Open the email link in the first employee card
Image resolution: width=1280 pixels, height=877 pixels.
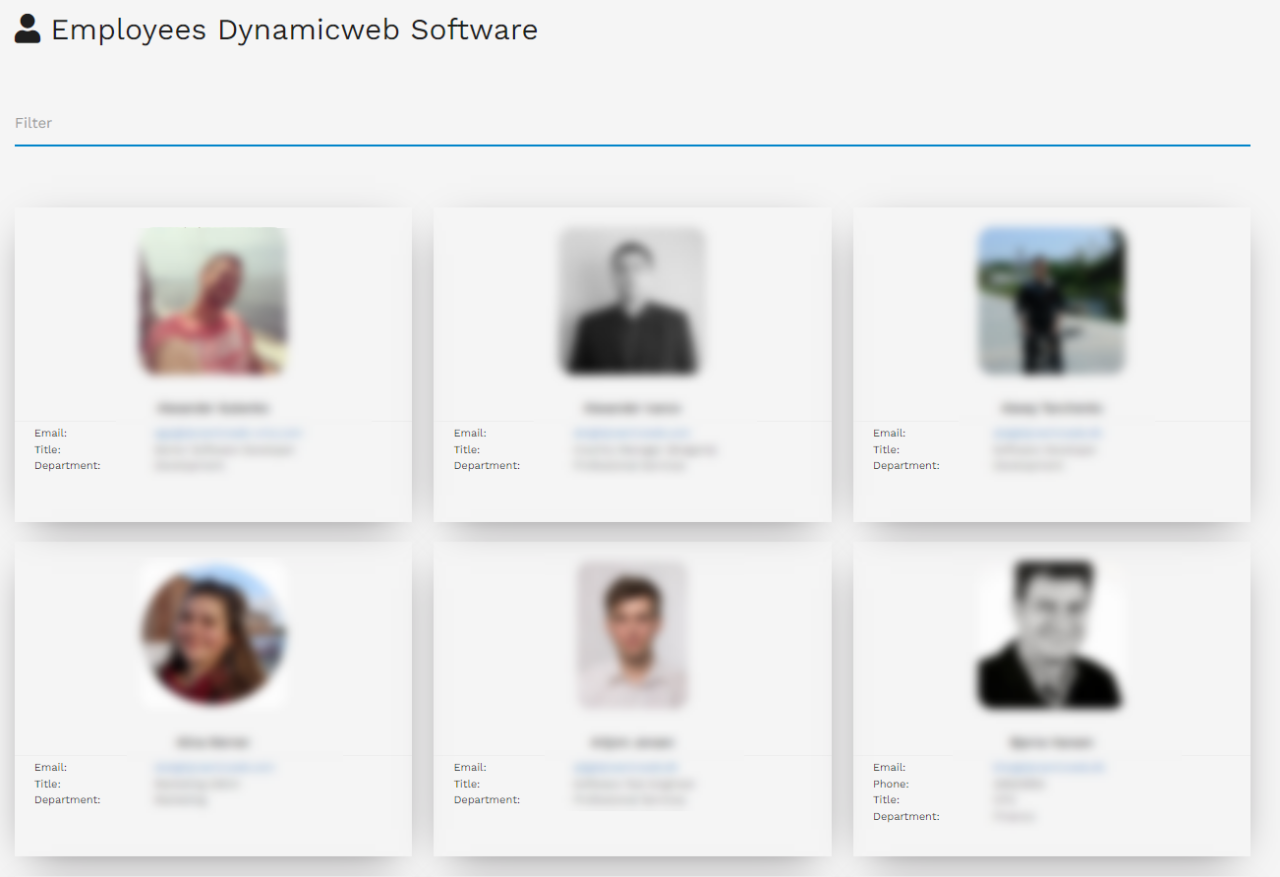[x=228, y=433]
